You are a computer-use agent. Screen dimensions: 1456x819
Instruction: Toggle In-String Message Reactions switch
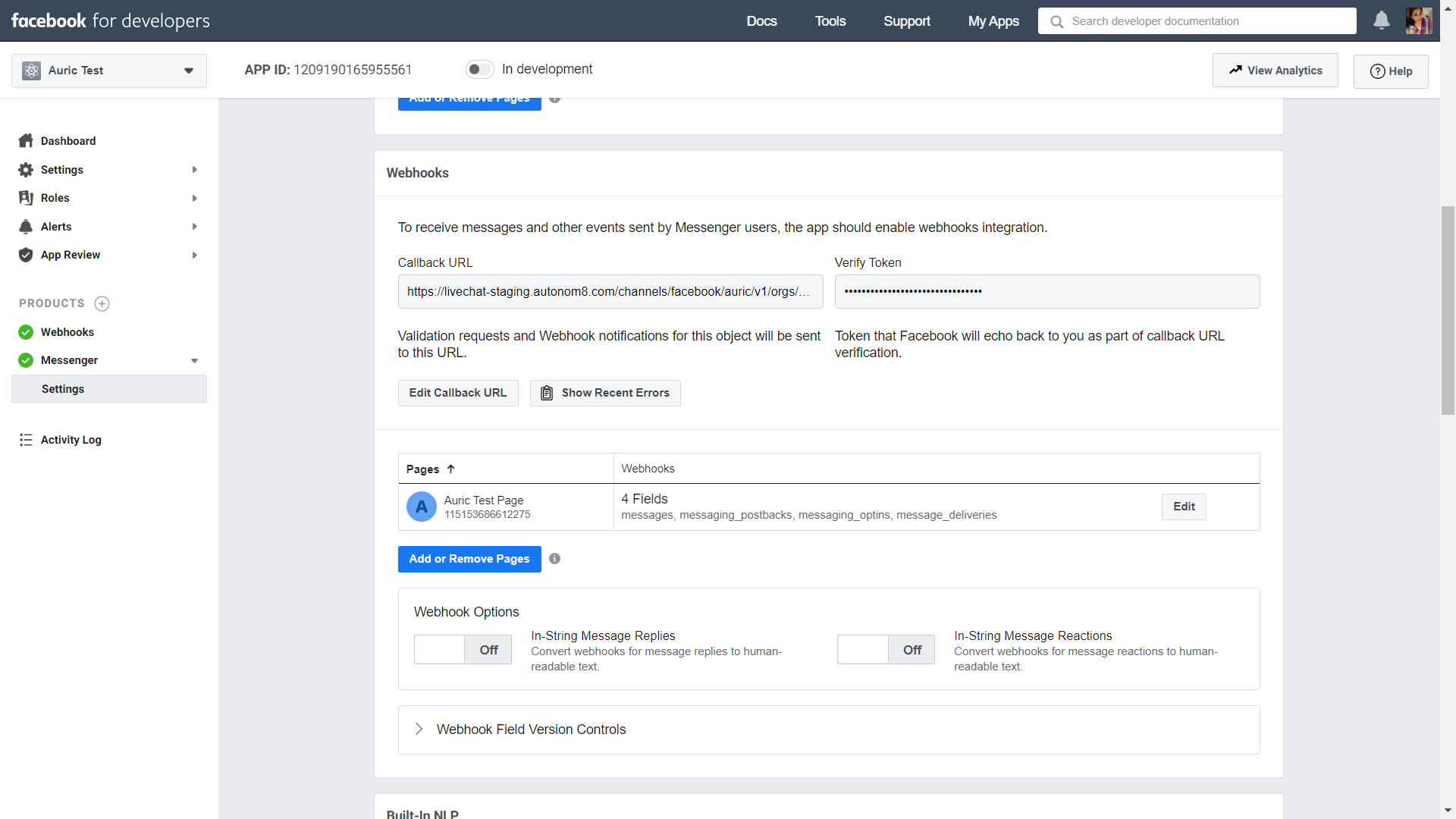[886, 650]
